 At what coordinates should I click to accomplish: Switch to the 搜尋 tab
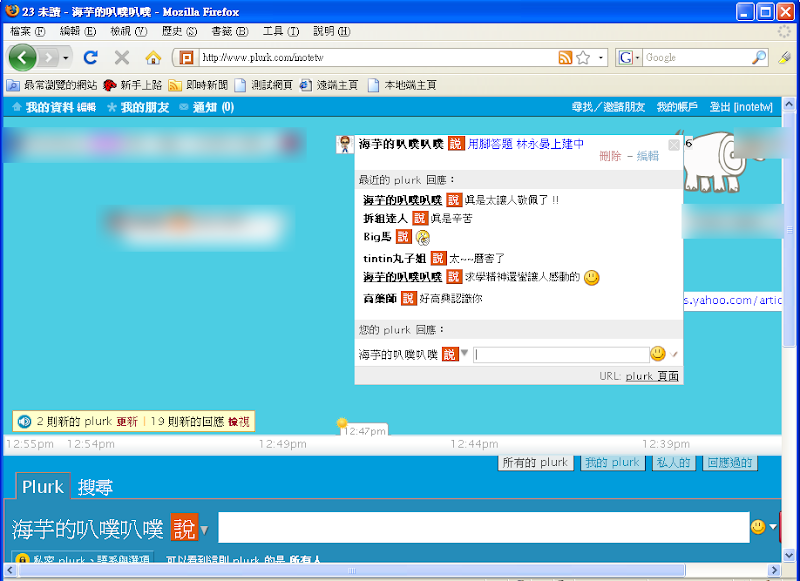(95, 487)
